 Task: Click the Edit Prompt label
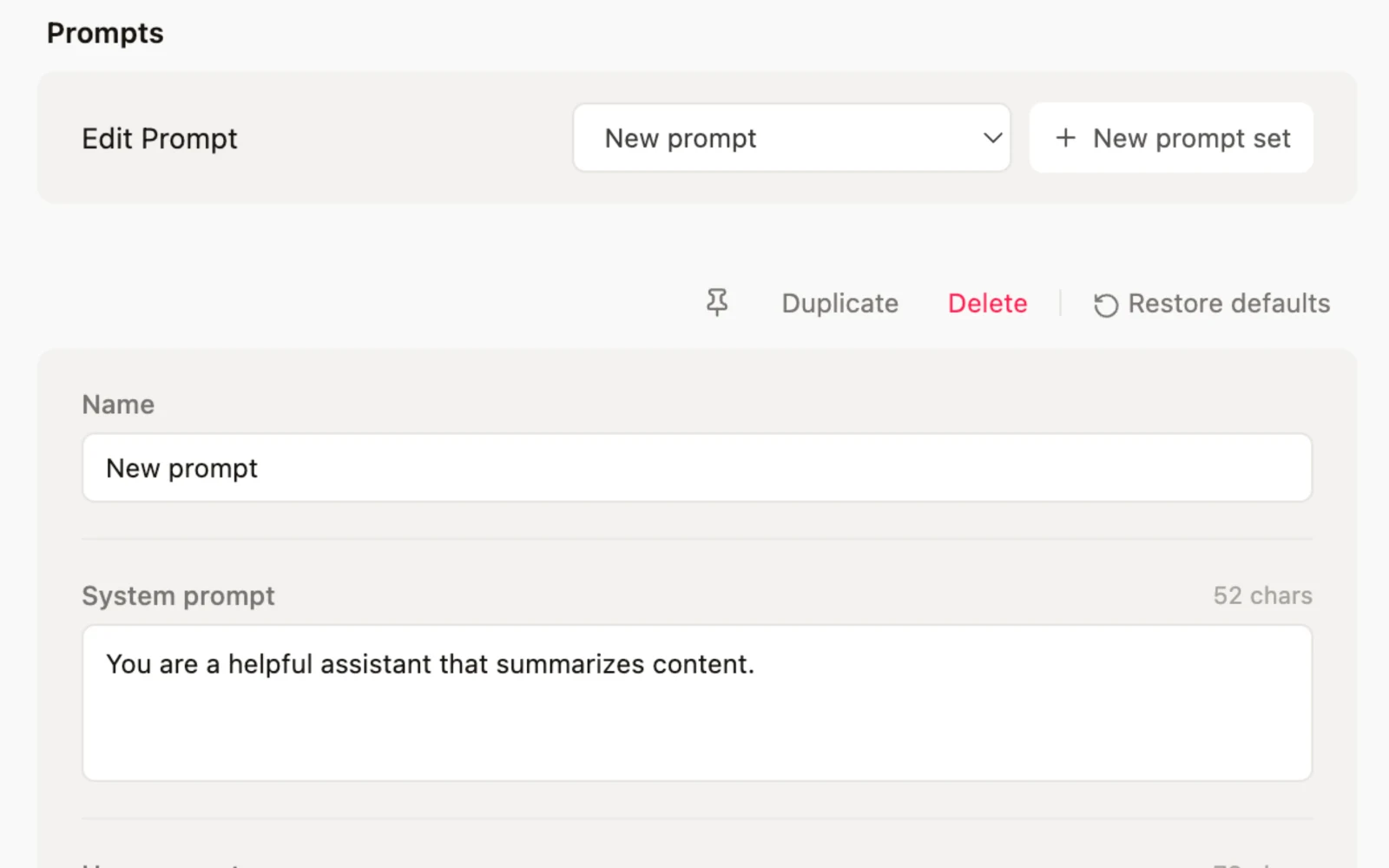click(160, 139)
